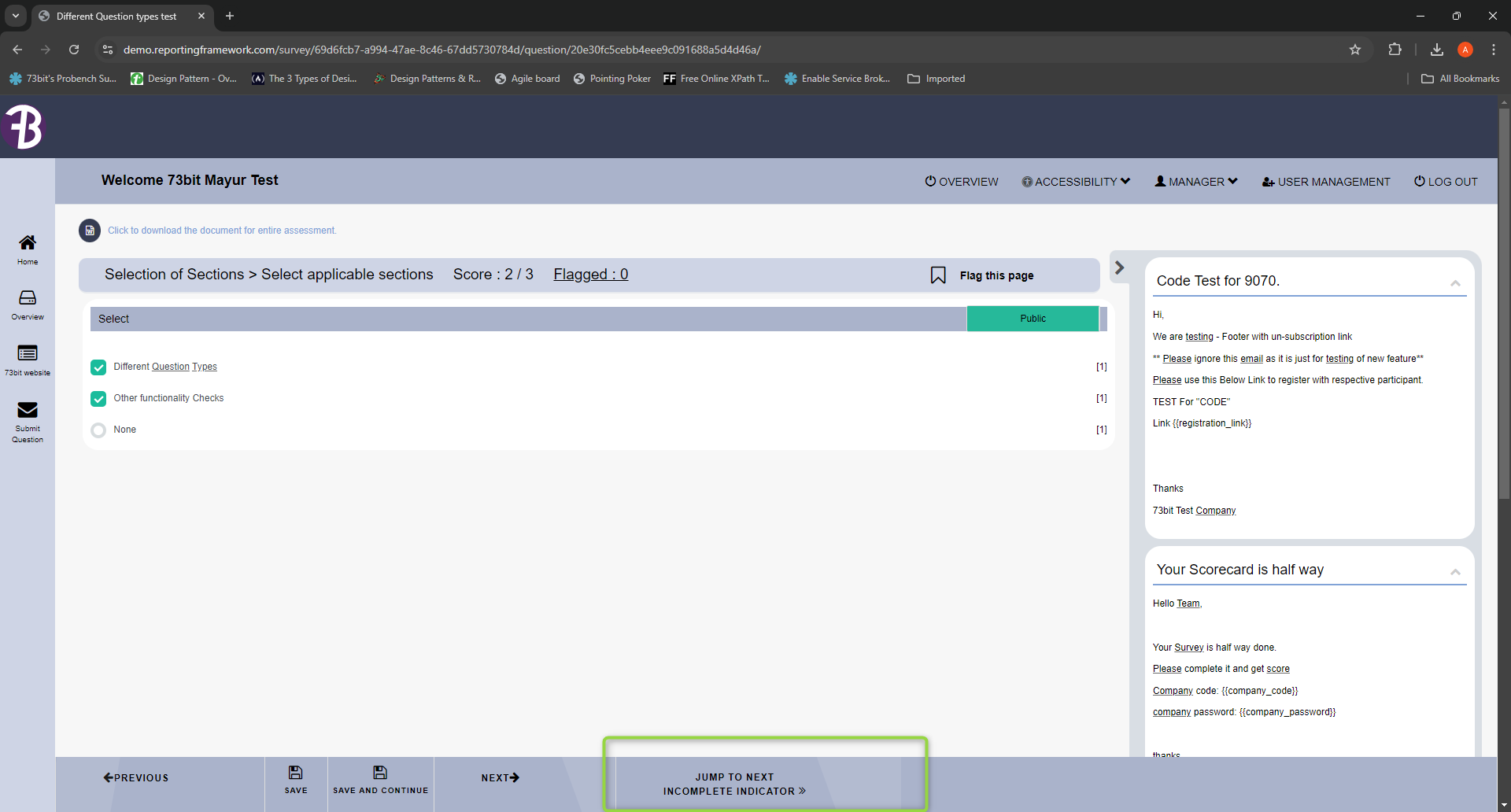Reload the current page
Image resolution: width=1511 pixels, height=812 pixels.
(74, 50)
